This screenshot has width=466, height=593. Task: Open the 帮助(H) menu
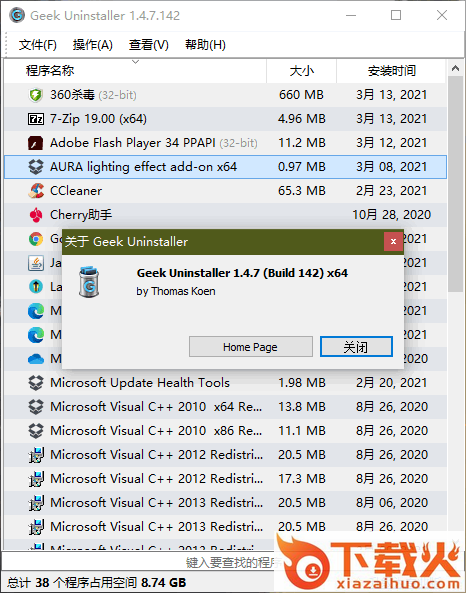pyautogui.click(x=205, y=45)
